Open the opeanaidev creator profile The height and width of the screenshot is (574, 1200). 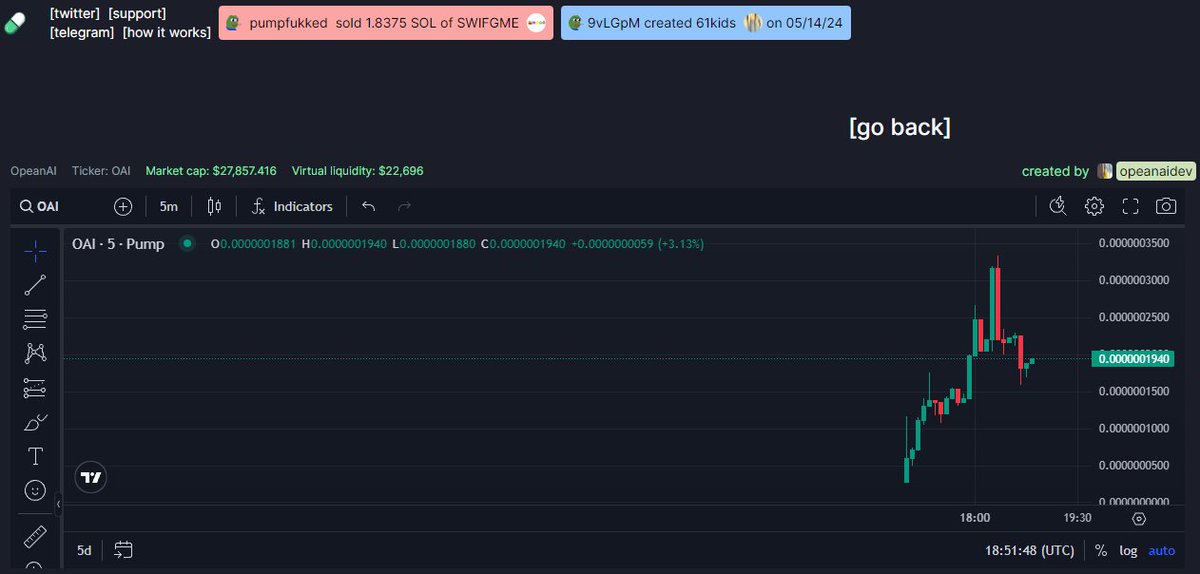[x=1154, y=171]
